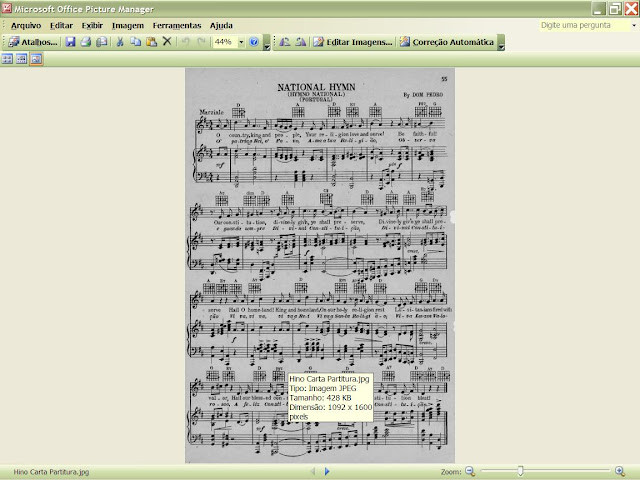Click the Copy icon
The height and width of the screenshot is (480, 640).
click(x=136, y=42)
